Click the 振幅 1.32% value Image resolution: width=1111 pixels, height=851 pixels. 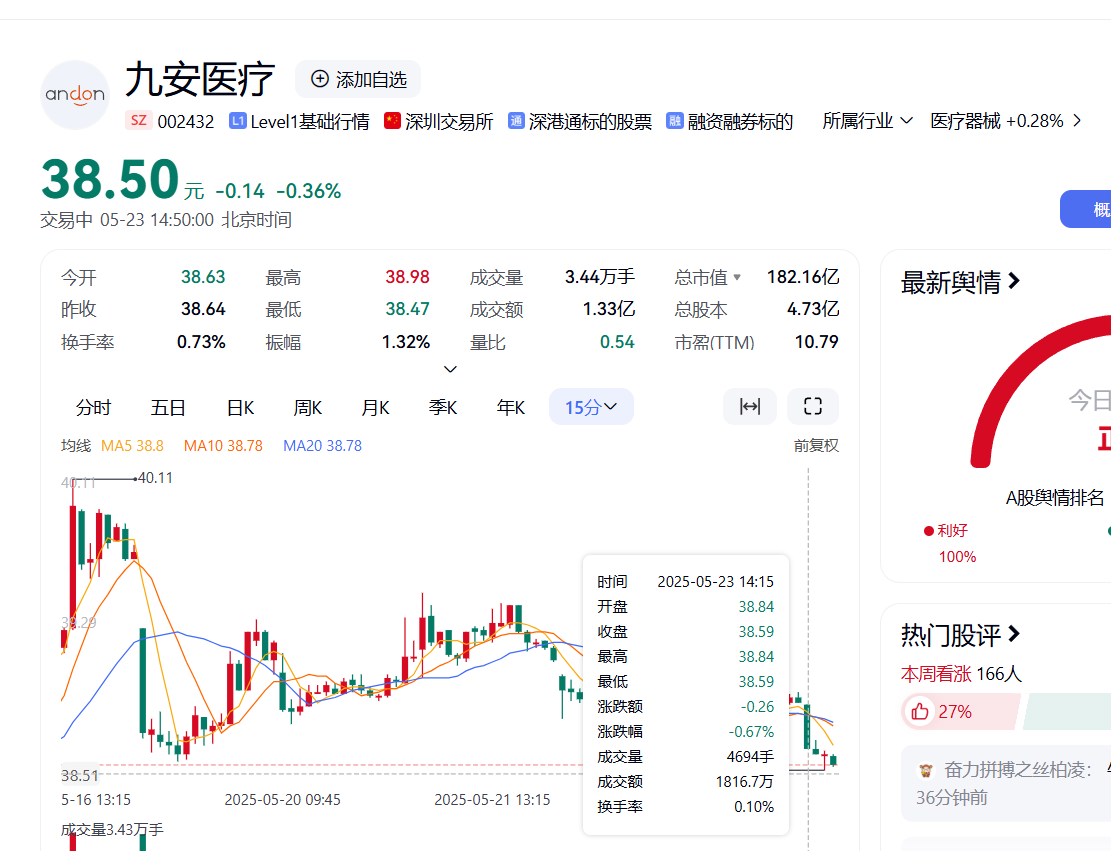(406, 342)
